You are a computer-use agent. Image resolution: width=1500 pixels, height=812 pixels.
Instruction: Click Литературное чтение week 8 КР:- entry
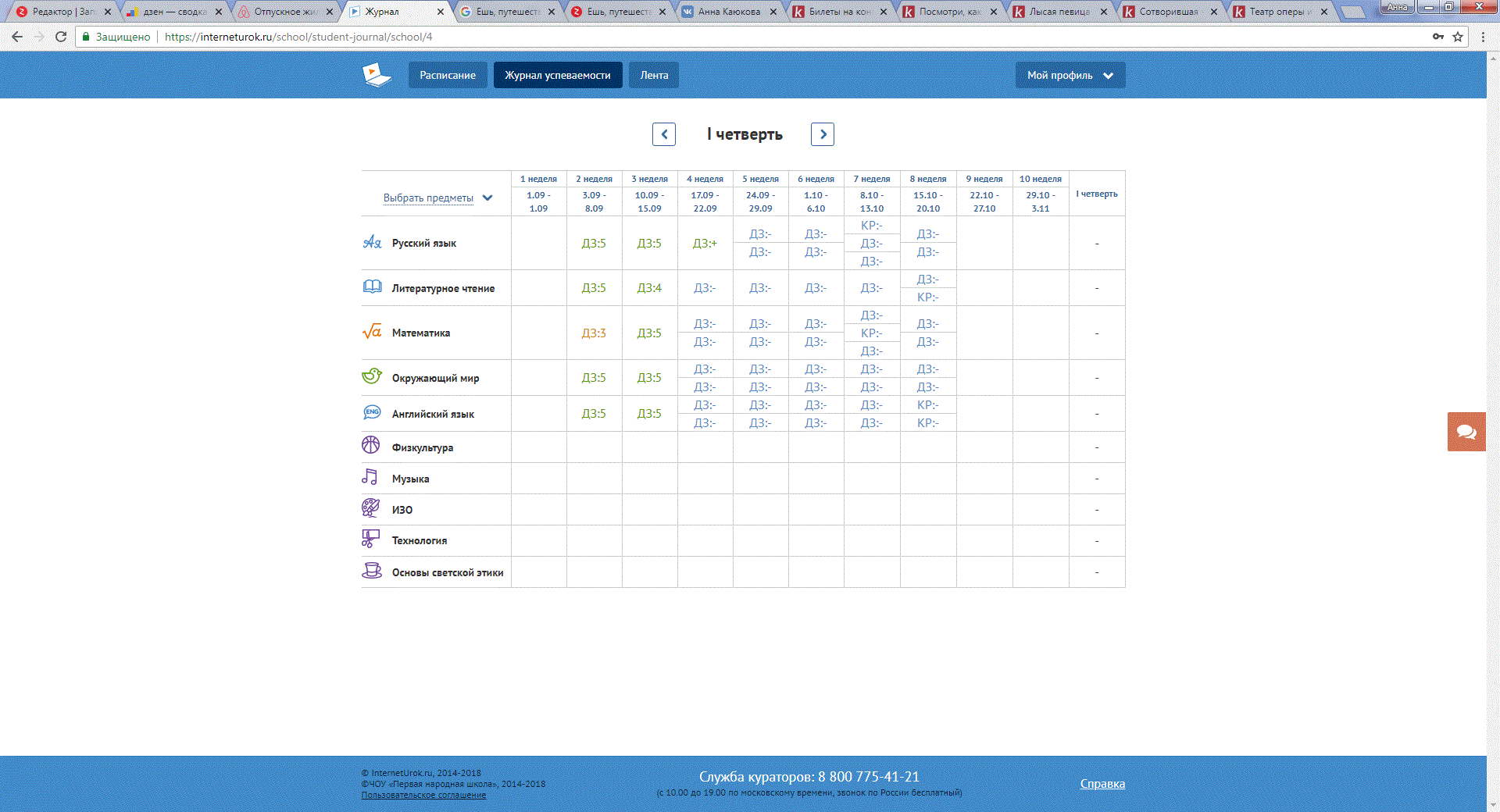point(928,297)
